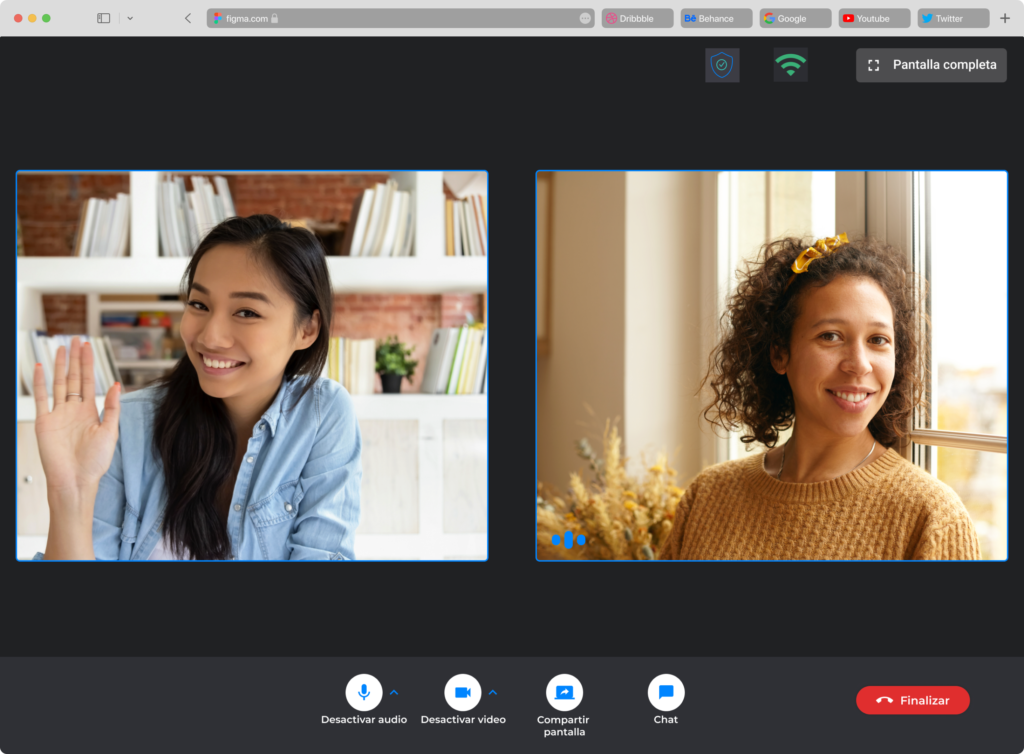Screen dimensions: 1024x754
Task: Expand video options chevron next to camera
Action: click(493, 692)
